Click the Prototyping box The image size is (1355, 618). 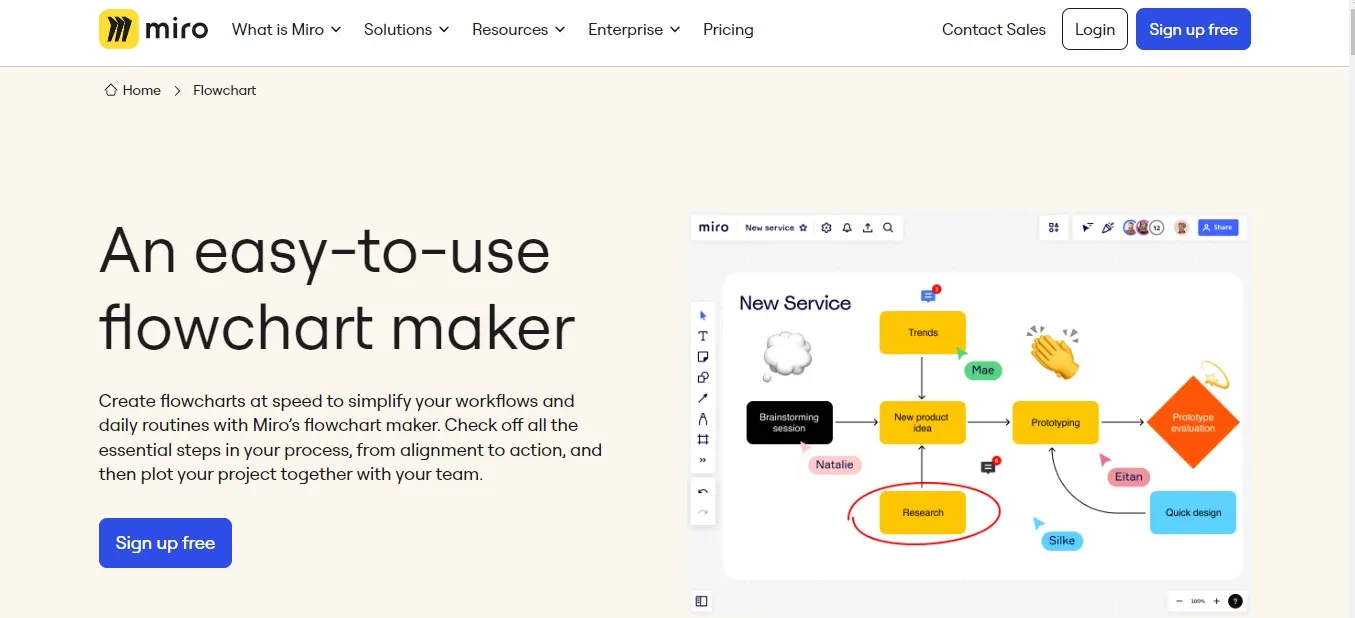1055,422
